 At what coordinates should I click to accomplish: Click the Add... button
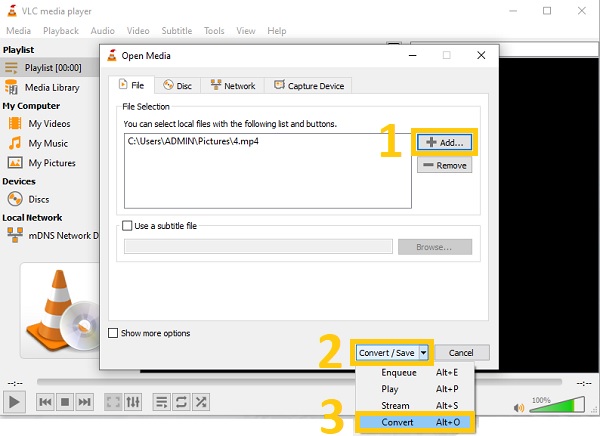444,142
